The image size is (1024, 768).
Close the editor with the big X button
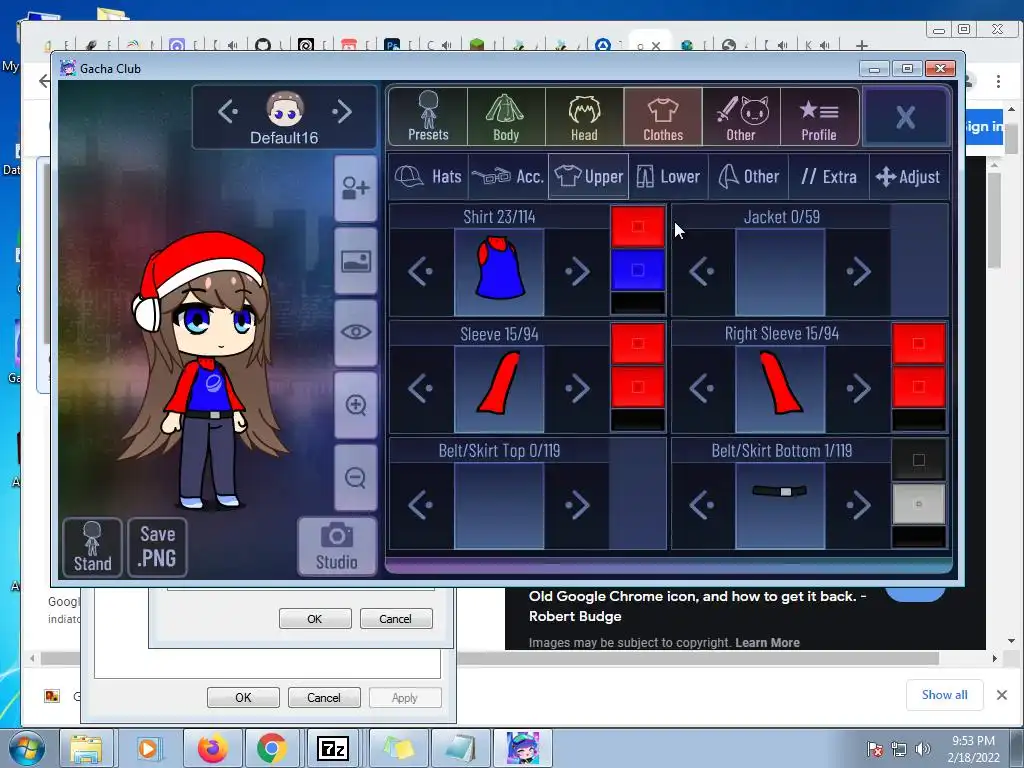tap(905, 117)
